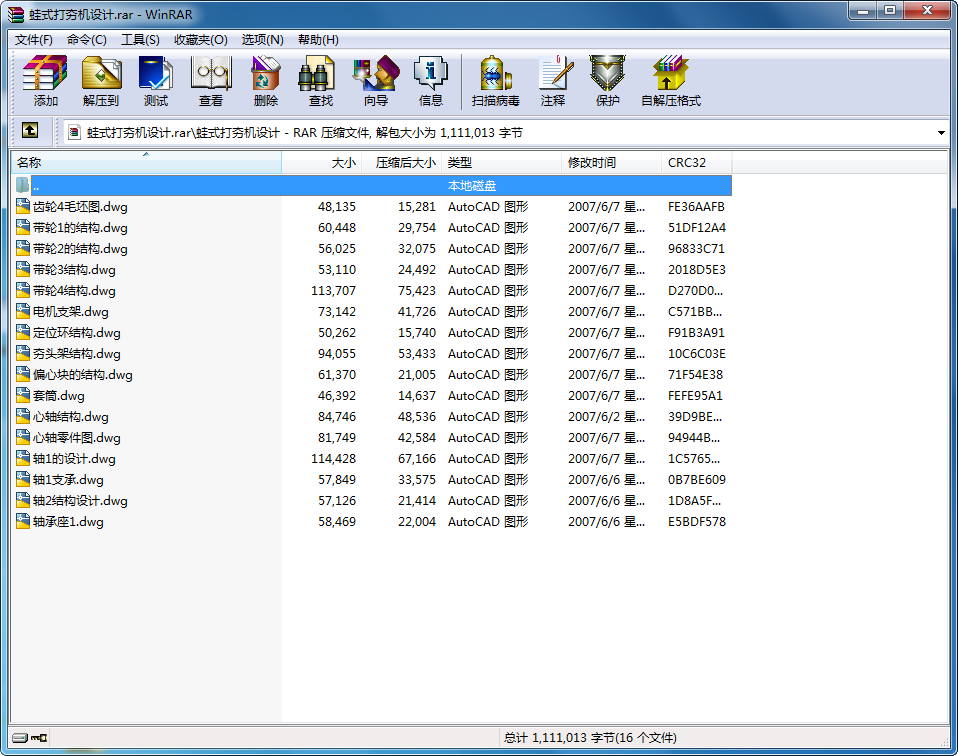Expand the address bar path dropdown
This screenshot has height=756, width=958.
[941, 132]
